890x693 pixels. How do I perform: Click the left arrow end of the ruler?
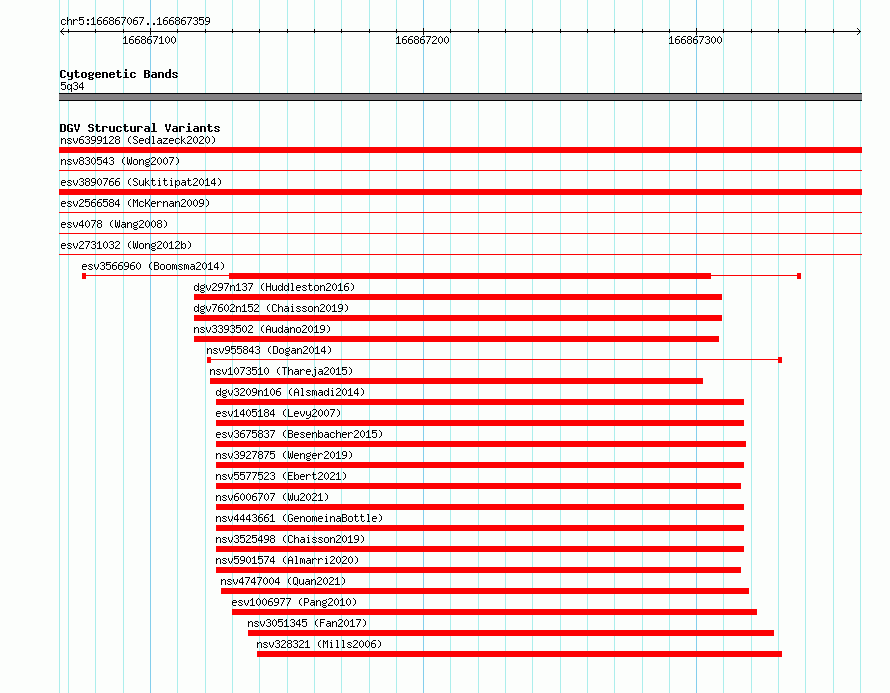(62, 31)
